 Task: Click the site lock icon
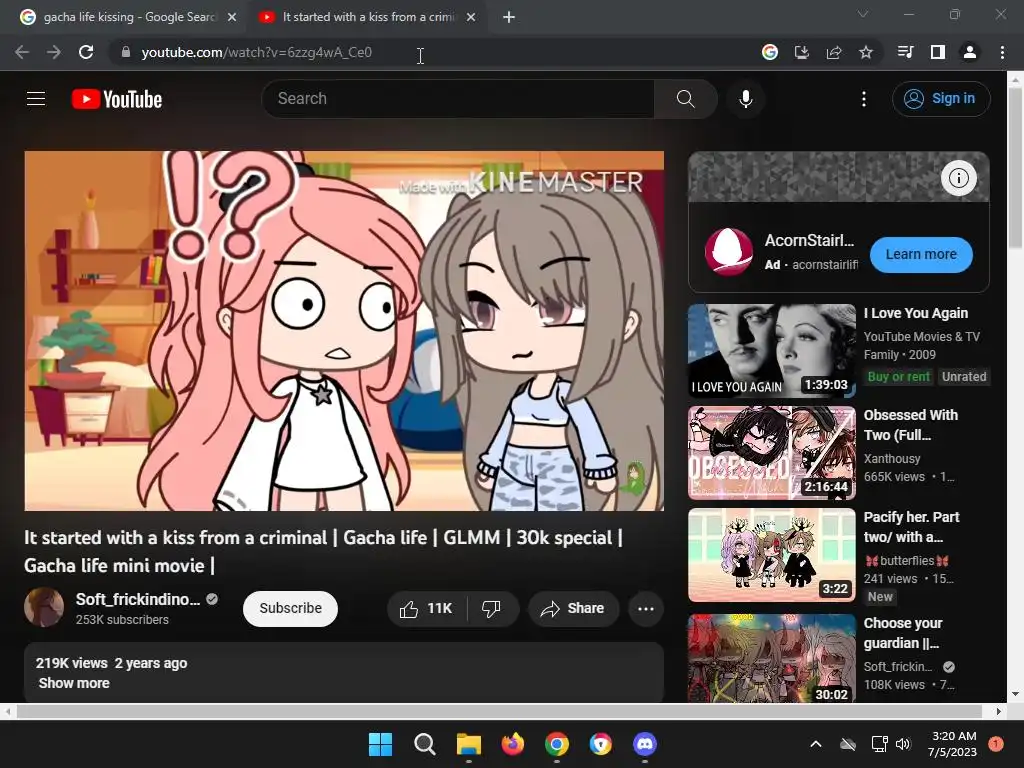(x=126, y=52)
